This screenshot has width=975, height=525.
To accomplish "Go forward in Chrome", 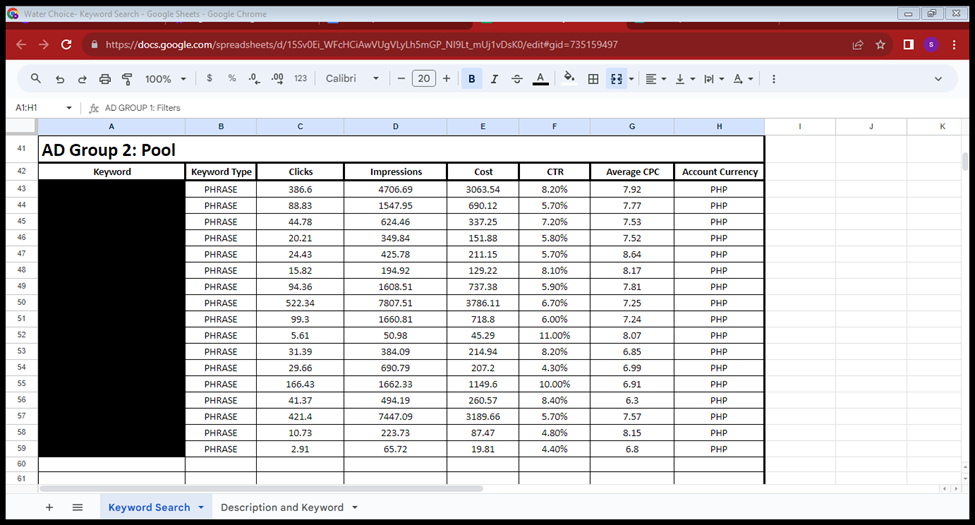I will (x=44, y=45).
